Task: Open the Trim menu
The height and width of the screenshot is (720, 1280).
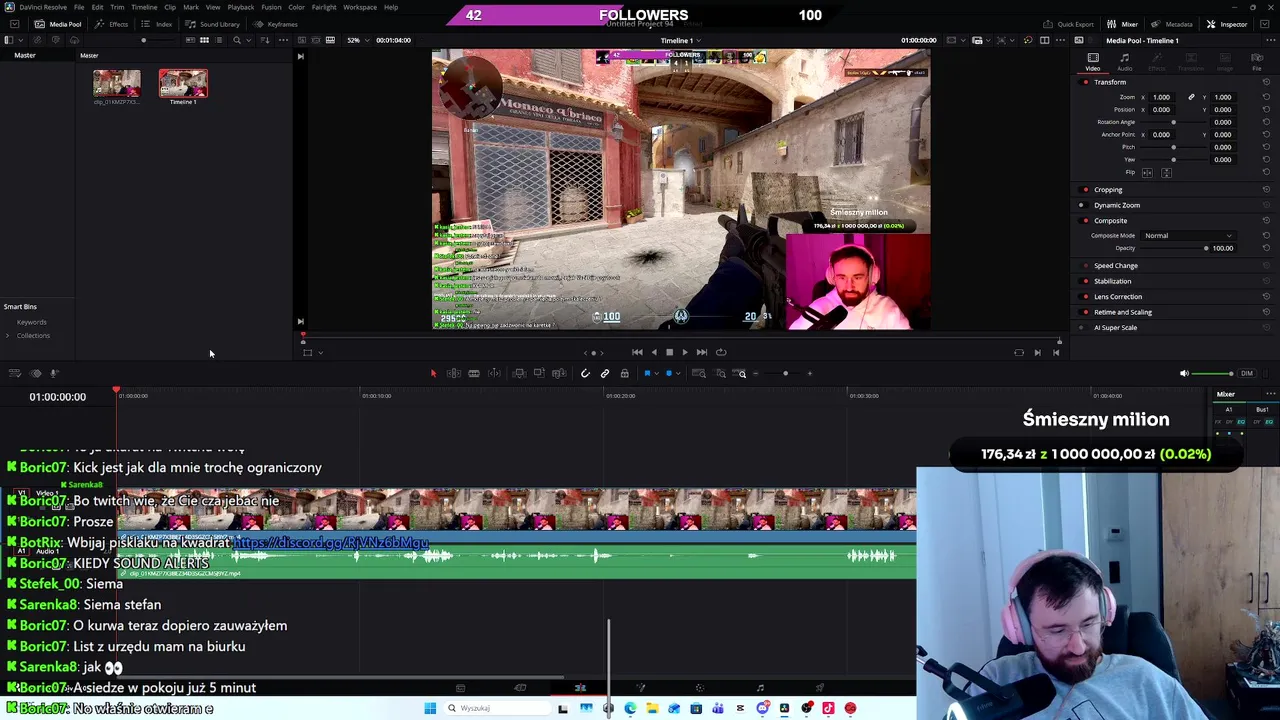Action: tap(117, 7)
